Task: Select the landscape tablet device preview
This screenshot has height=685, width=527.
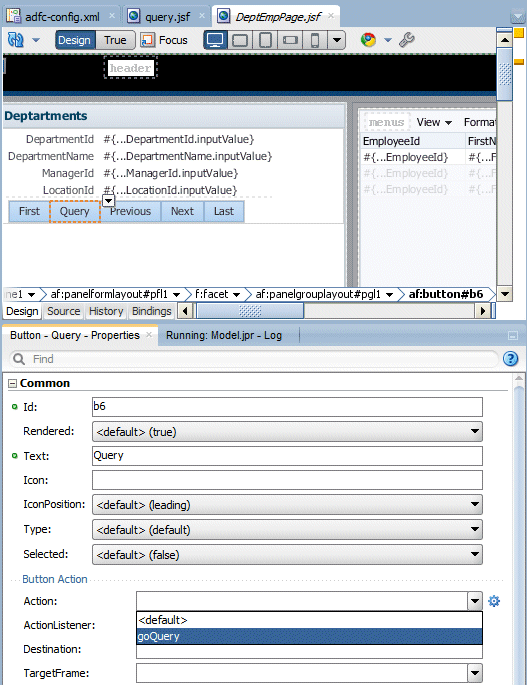Action: 240,40
